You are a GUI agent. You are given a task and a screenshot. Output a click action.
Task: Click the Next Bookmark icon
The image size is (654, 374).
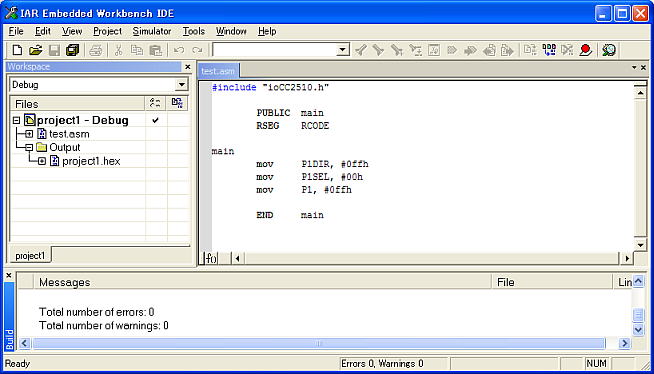click(x=470, y=50)
